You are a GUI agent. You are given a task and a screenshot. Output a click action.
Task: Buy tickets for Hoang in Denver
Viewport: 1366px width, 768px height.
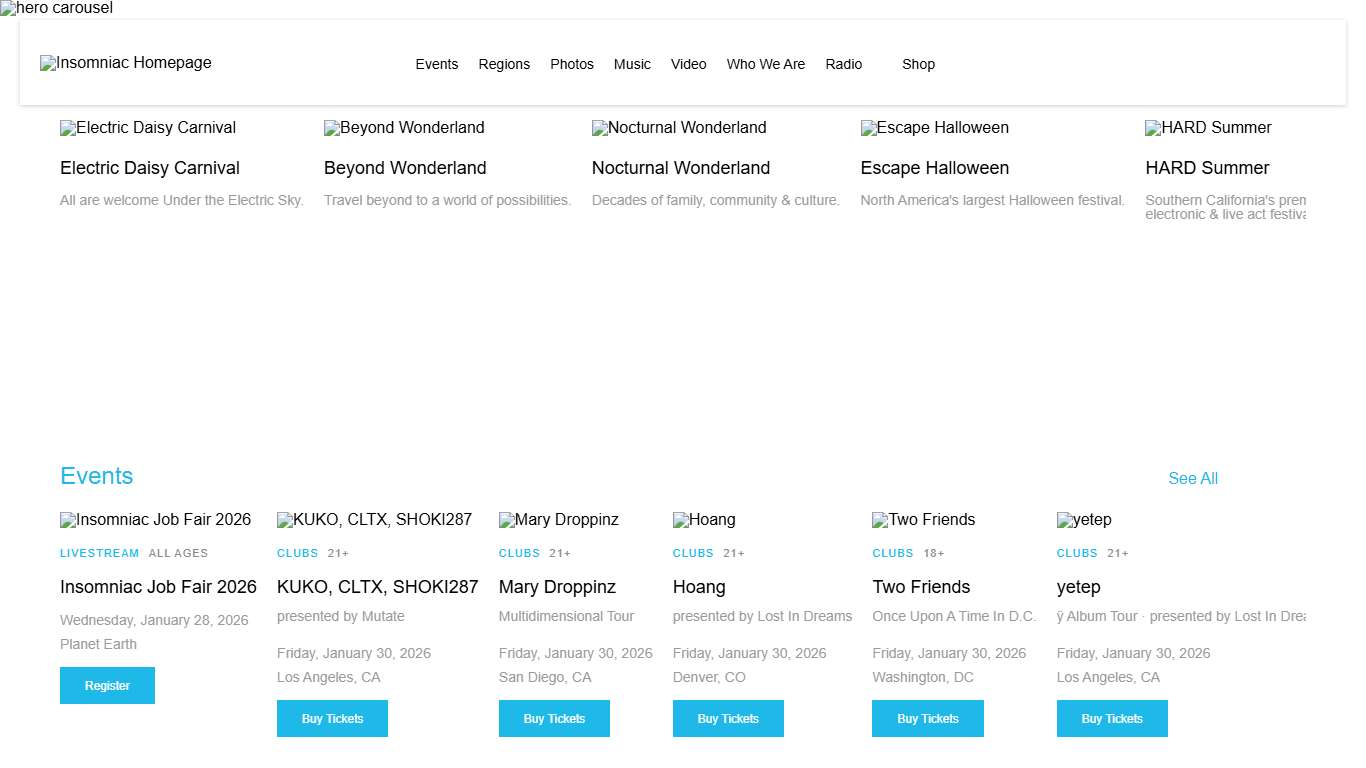[x=728, y=719]
